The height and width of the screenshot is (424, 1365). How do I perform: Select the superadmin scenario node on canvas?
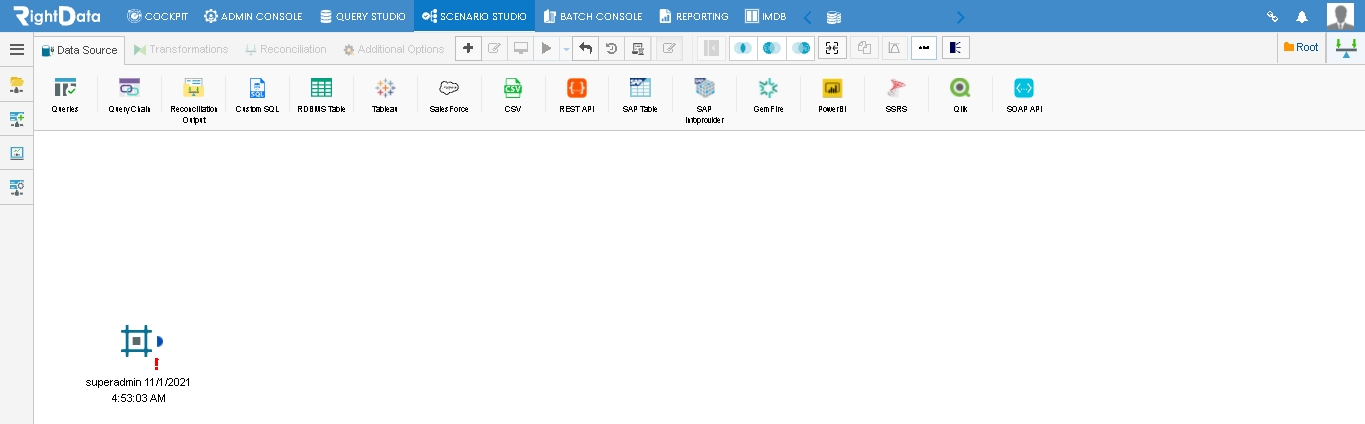pos(138,342)
